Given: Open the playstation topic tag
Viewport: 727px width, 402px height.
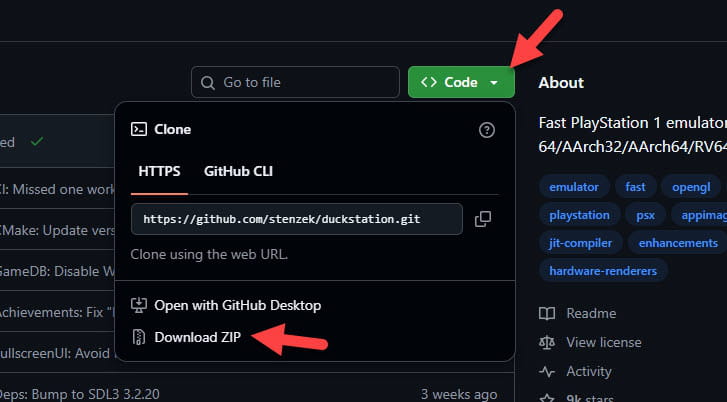Looking at the screenshot, I should coord(579,215).
